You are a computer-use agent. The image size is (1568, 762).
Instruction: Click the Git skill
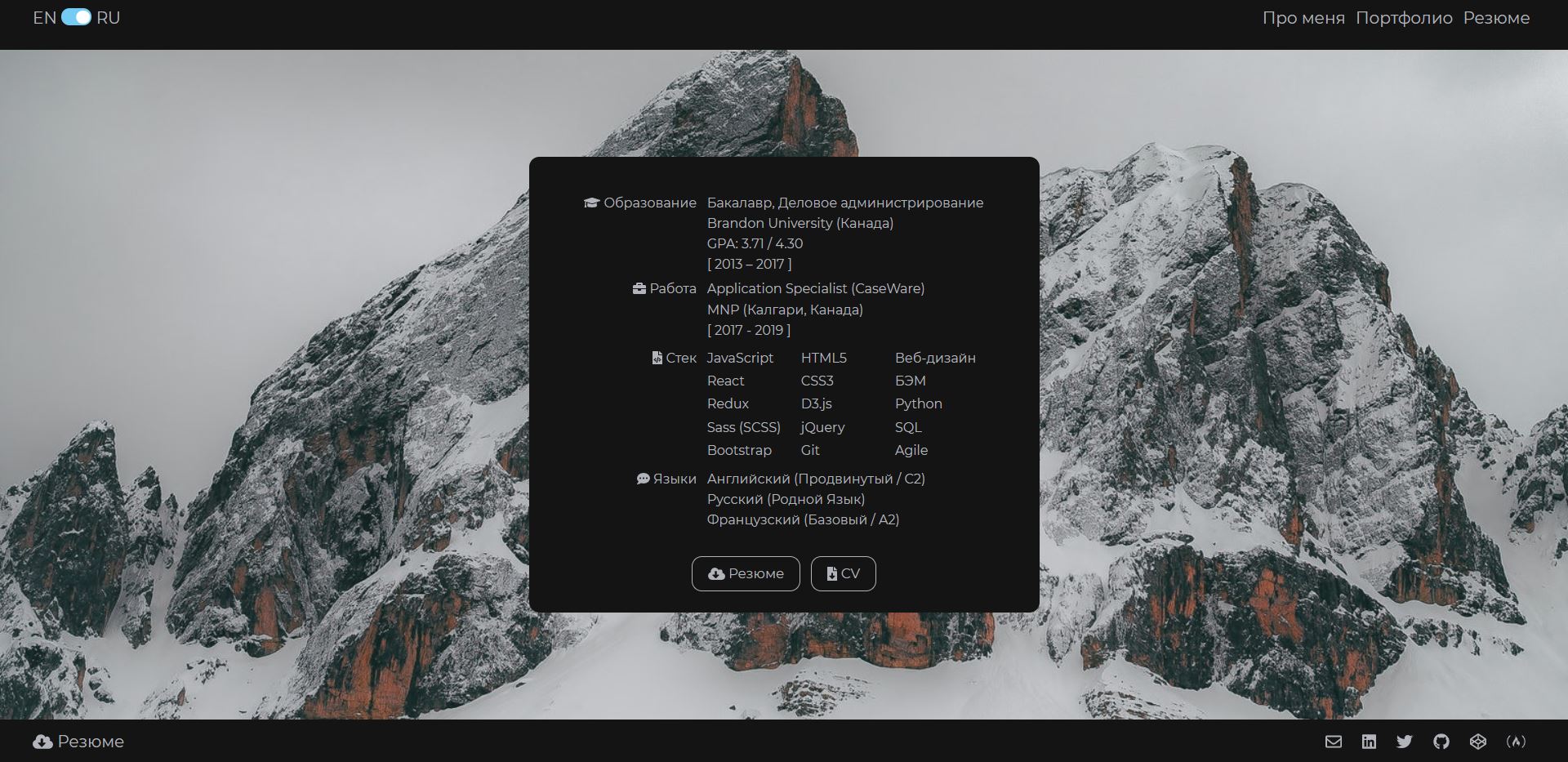click(810, 450)
